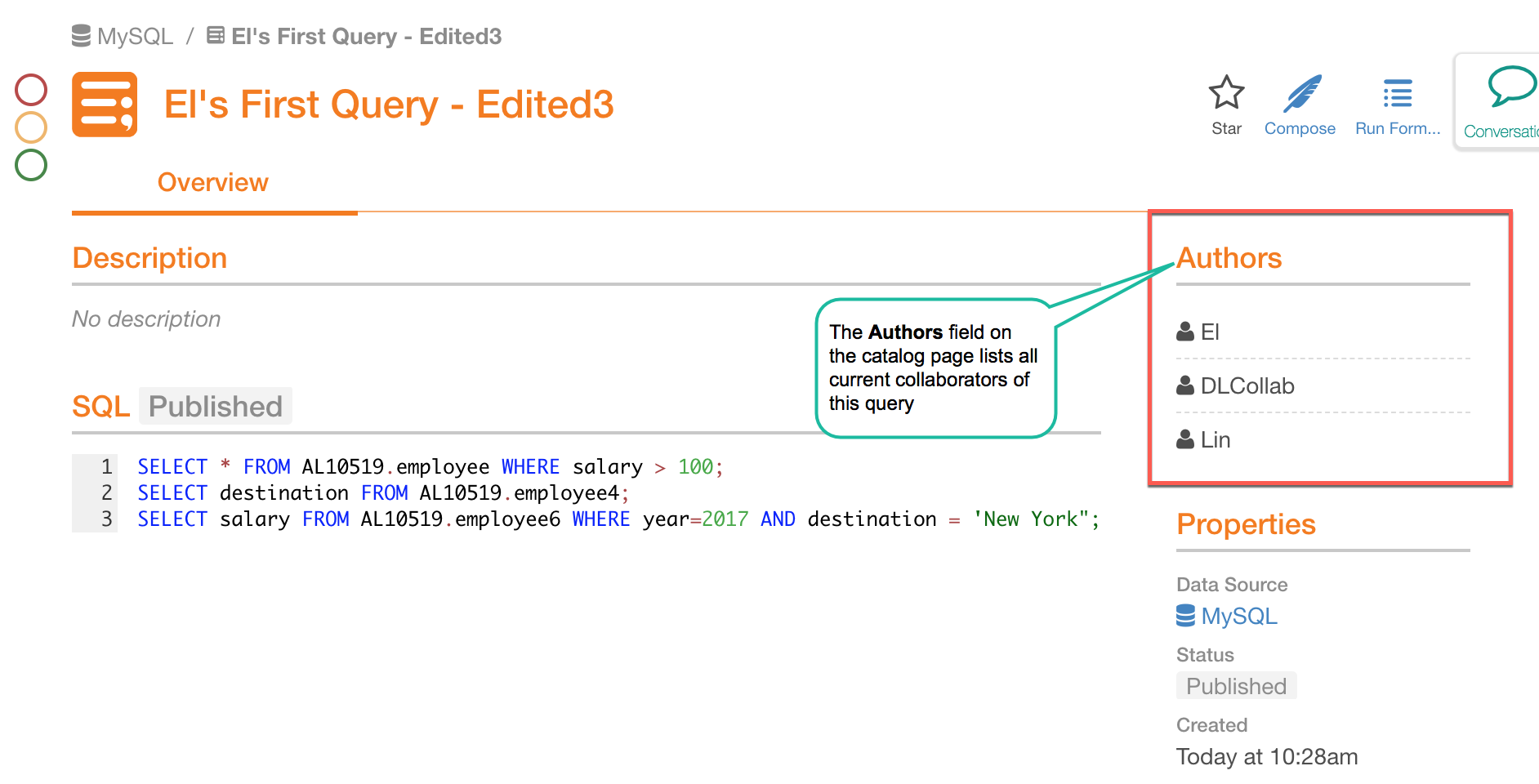Click the orange query icon beside the title
Image resolution: width=1539 pixels, height=784 pixels.
point(105,105)
